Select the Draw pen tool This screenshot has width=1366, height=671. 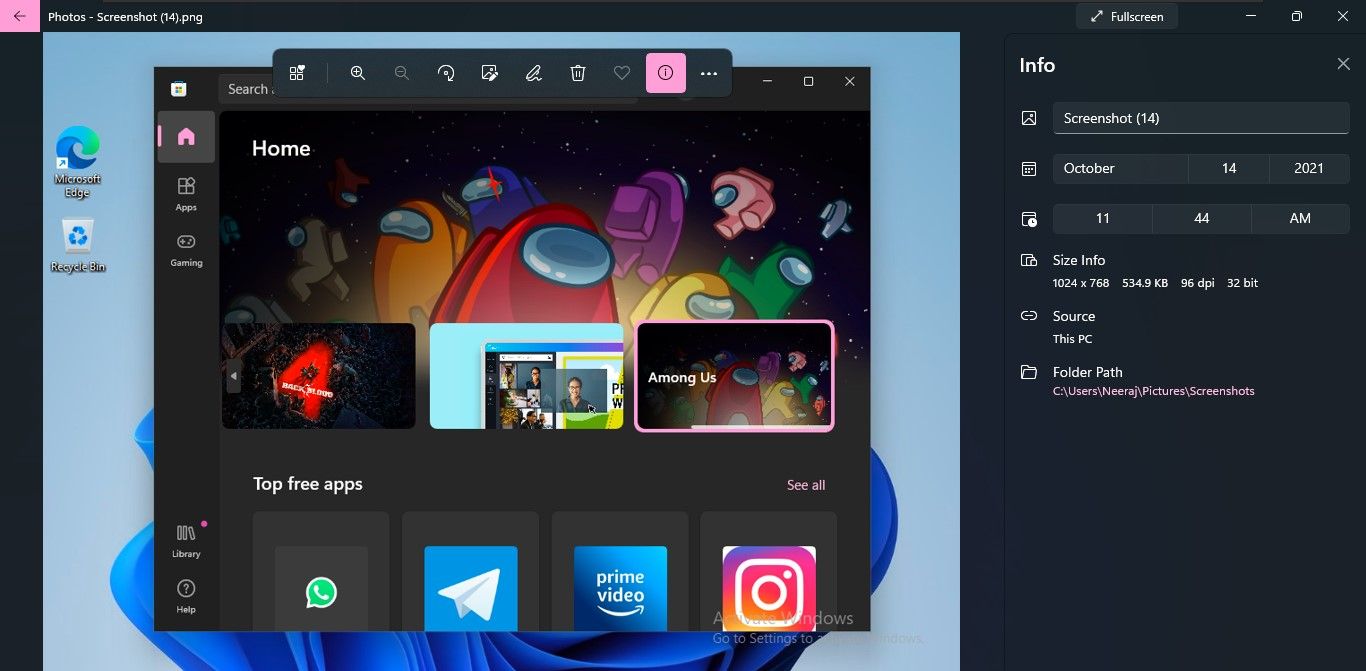click(x=534, y=73)
